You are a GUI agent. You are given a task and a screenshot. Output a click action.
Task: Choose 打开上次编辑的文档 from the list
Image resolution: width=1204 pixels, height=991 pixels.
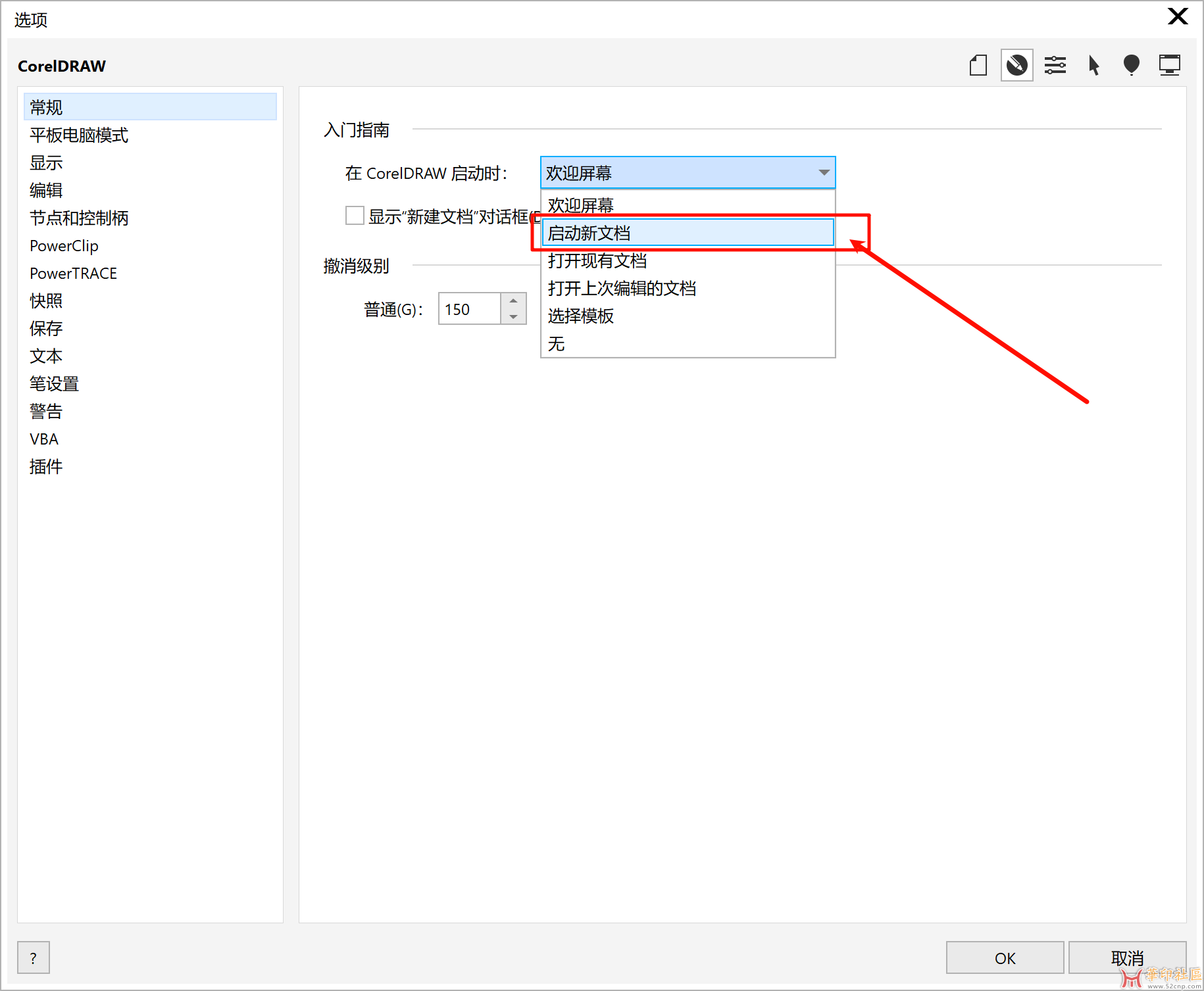click(688, 288)
